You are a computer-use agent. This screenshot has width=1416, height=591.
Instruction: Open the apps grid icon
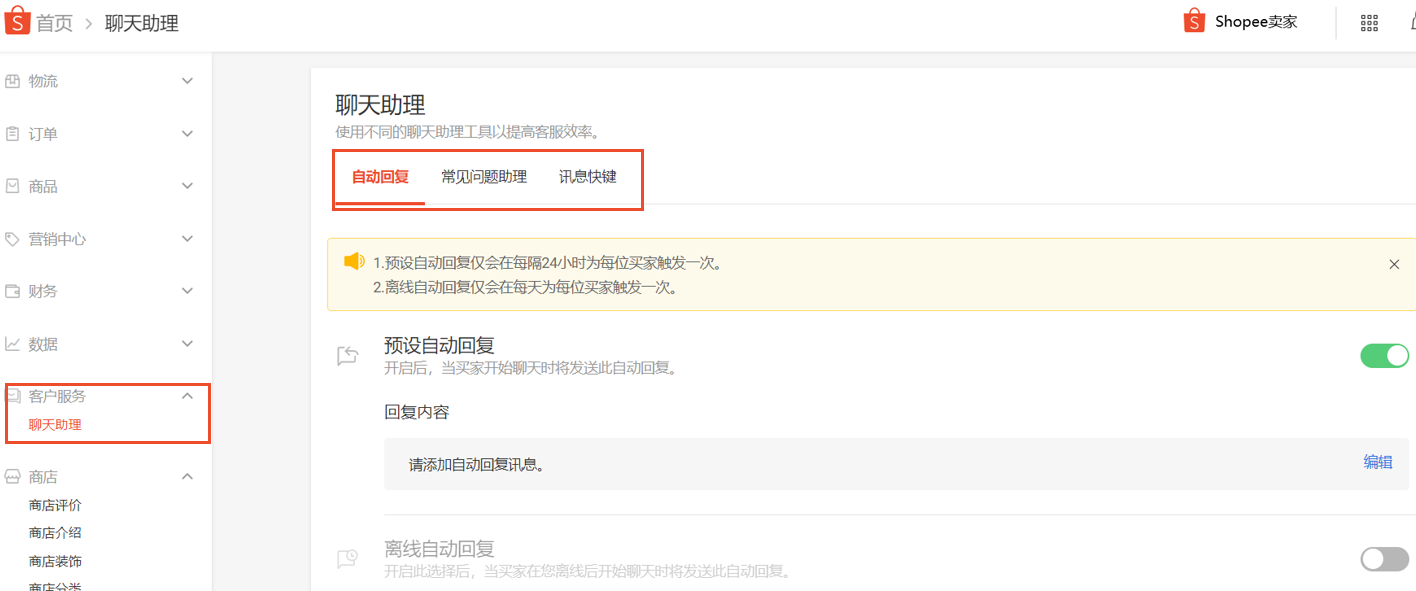1370,23
